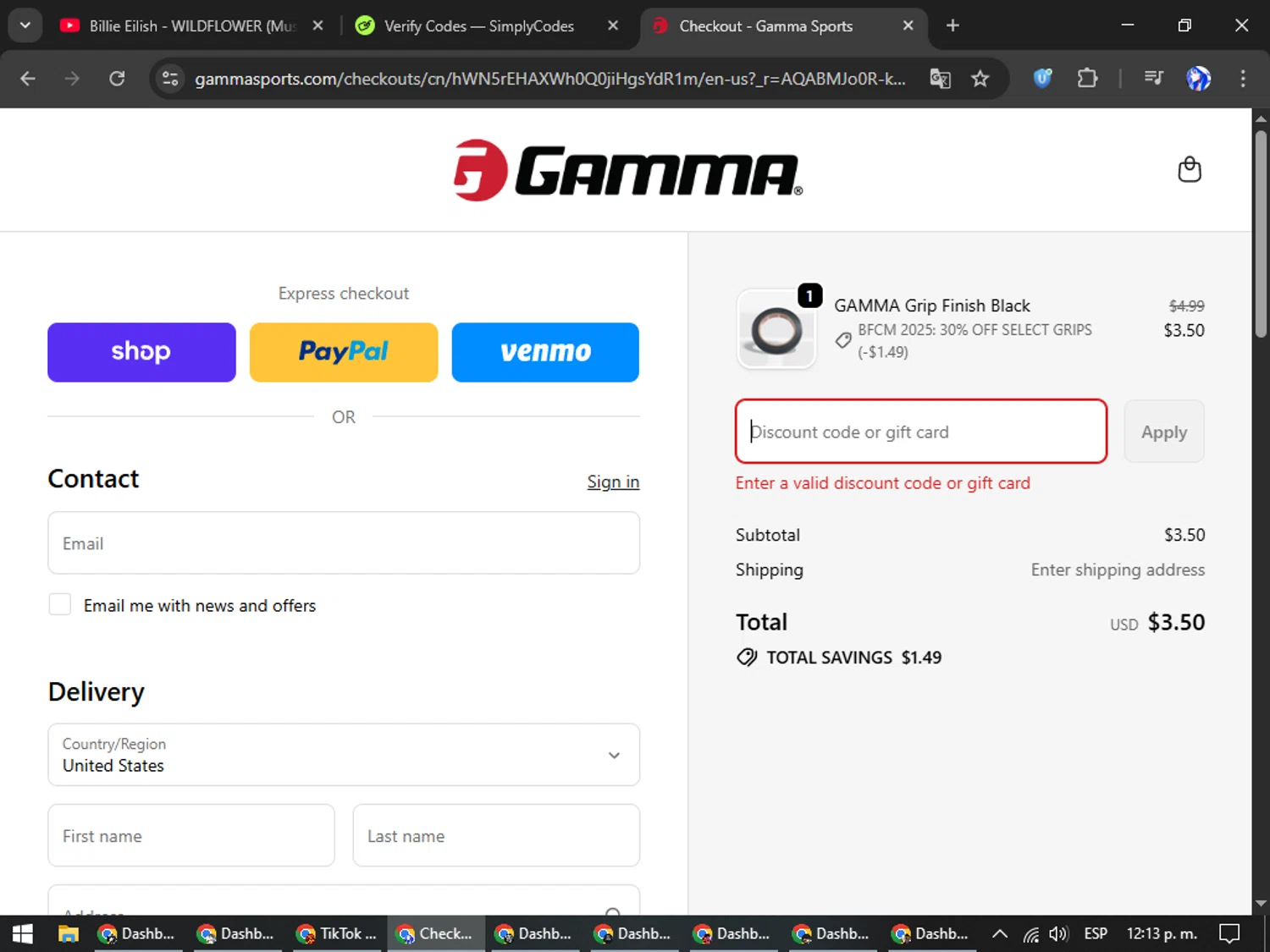Click the Discount code or gift card field
Viewport: 1270px width, 952px height.
click(x=921, y=432)
